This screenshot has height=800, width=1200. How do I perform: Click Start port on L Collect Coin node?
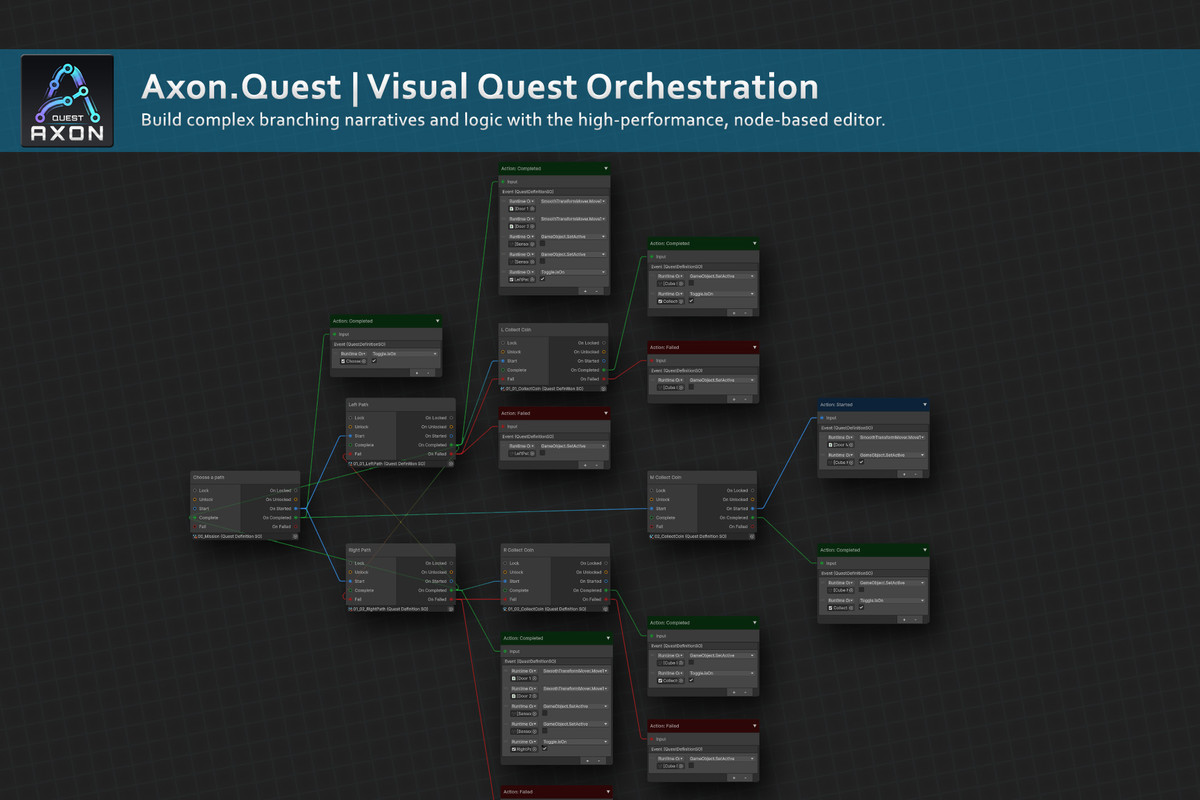point(503,361)
